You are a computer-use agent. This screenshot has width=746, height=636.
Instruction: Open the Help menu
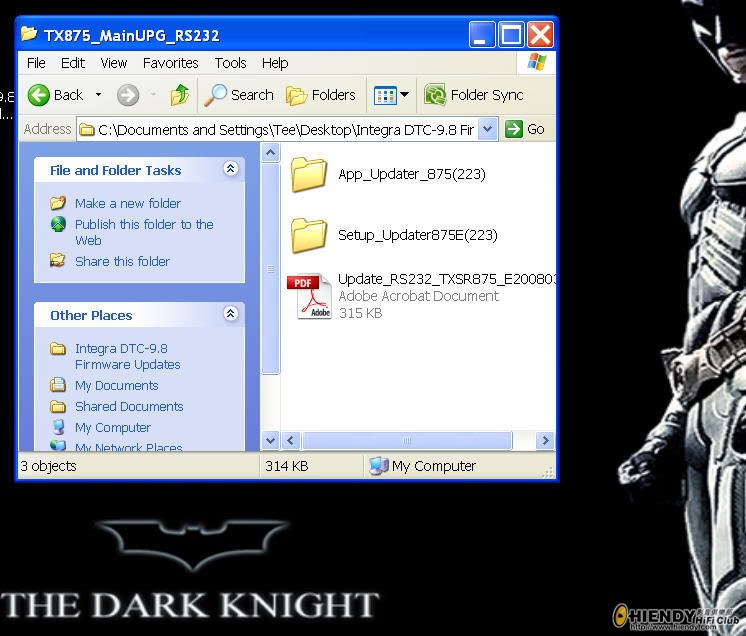[x=275, y=63]
